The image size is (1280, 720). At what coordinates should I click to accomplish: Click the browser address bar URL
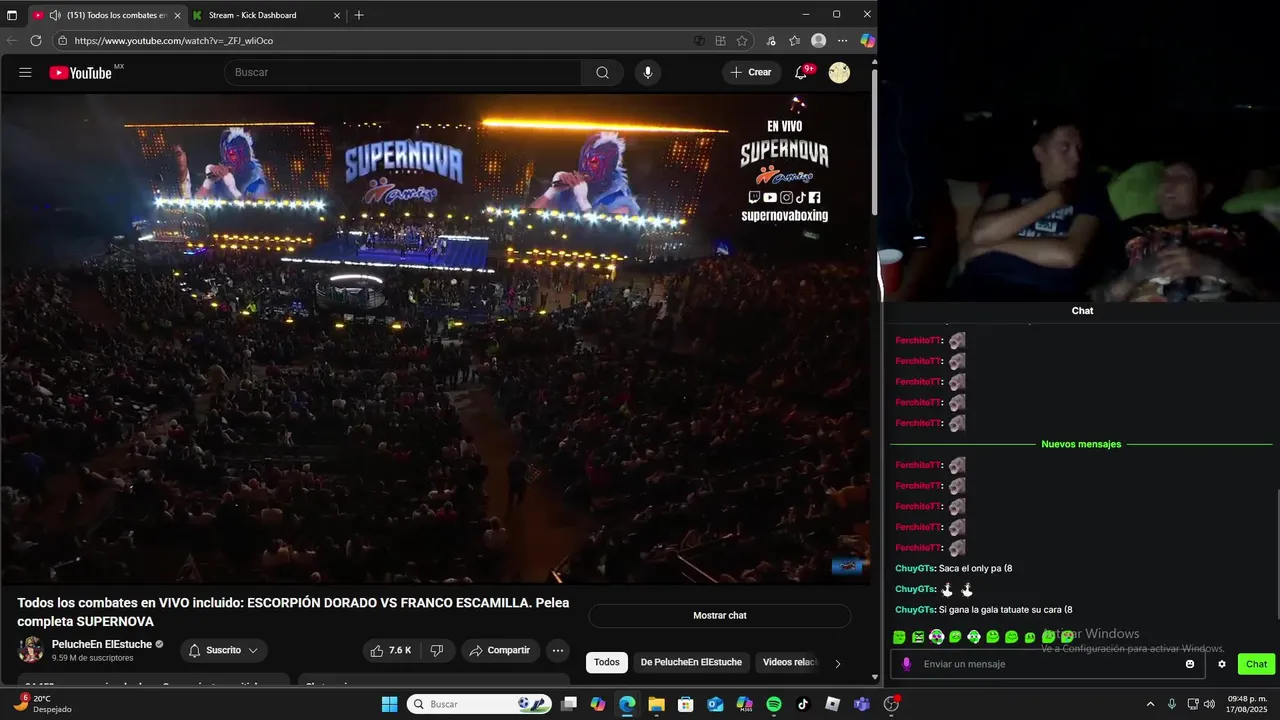click(x=174, y=41)
